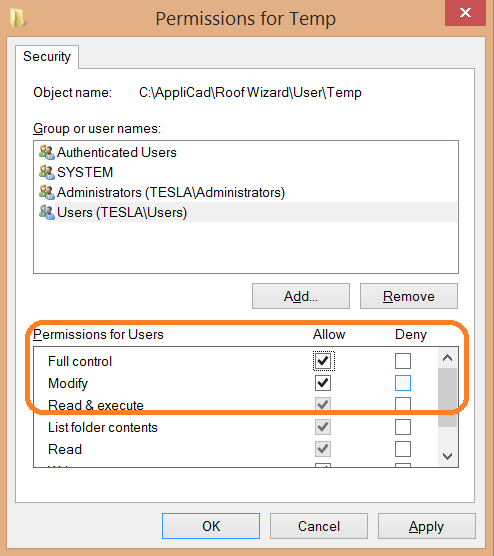Uncheck Allow for Full control
Viewport: 494px width, 556px height.
[323, 361]
